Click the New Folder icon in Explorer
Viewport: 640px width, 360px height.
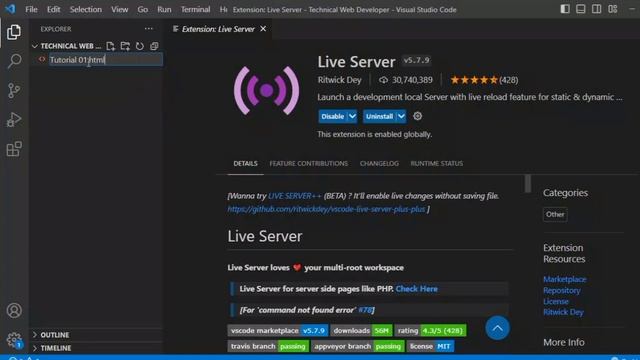125,46
